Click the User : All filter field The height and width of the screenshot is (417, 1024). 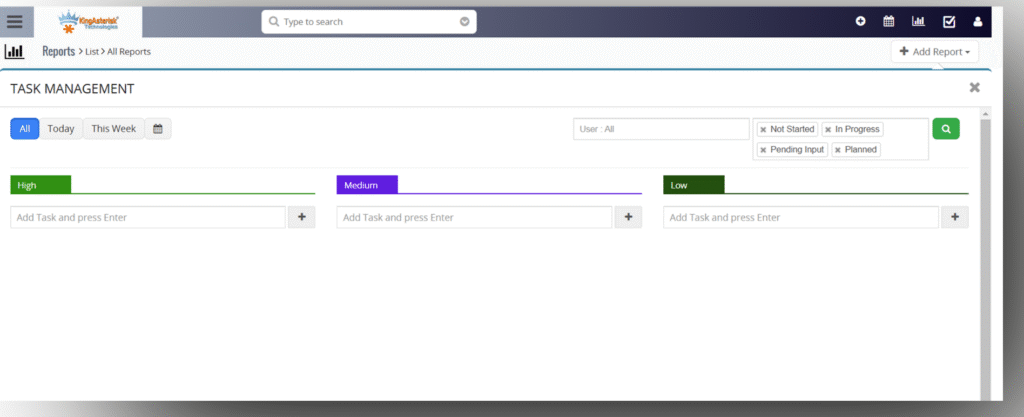point(662,129)
